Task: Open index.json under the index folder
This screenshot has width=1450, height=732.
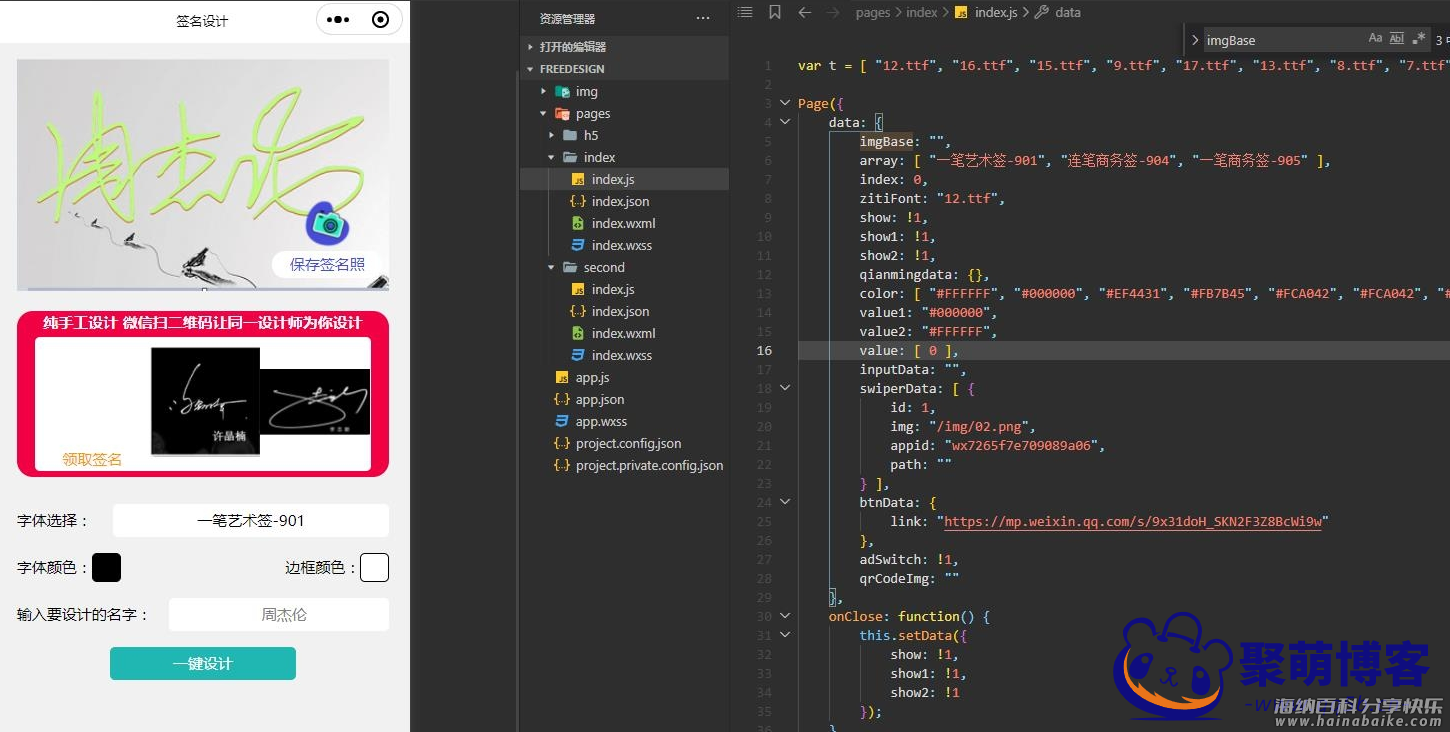Action: pyautogui.click(x=624, y=201)
